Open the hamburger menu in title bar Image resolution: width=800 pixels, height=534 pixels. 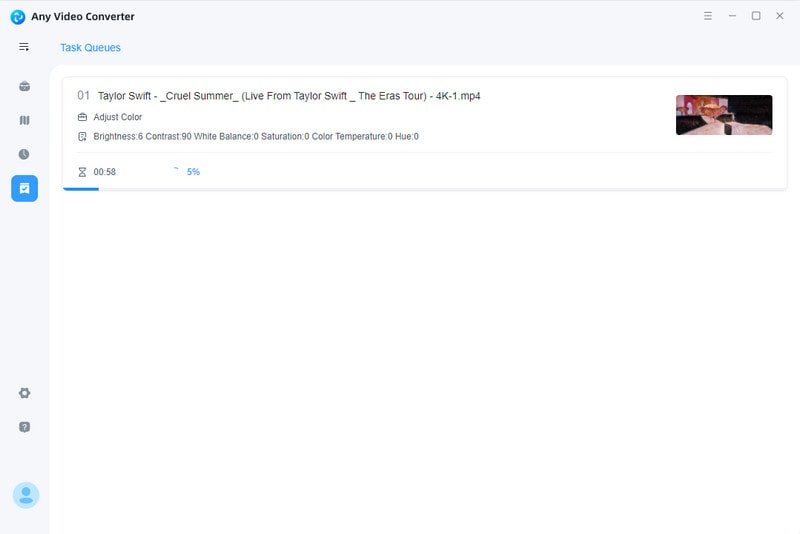tap(708, 16)
